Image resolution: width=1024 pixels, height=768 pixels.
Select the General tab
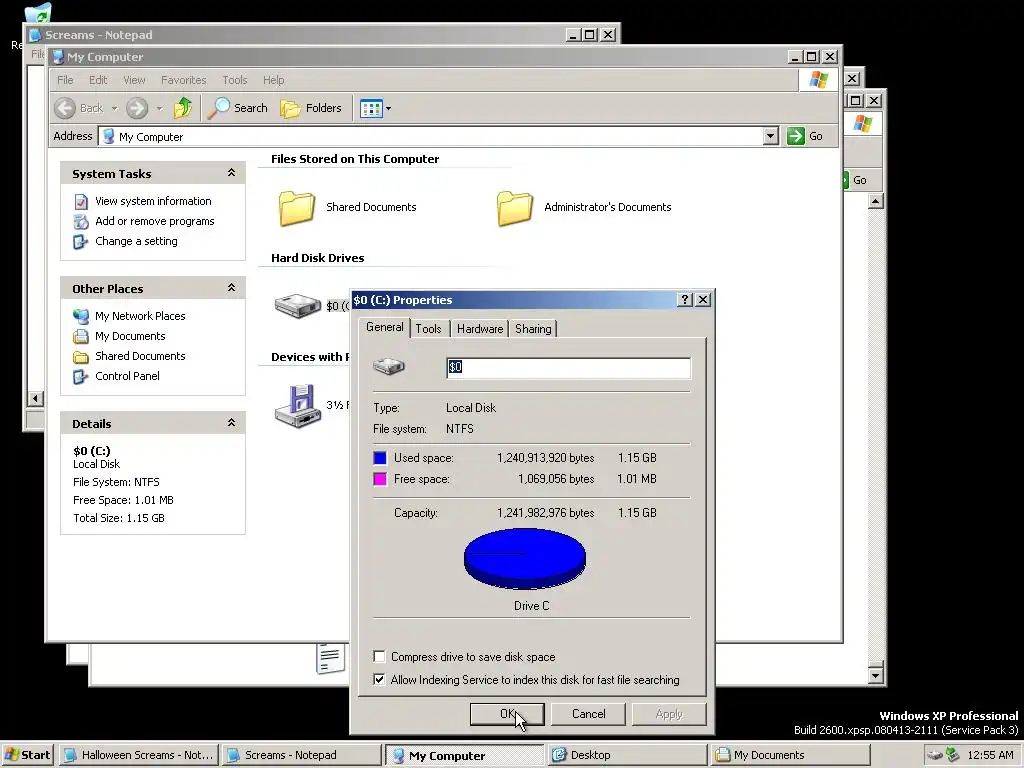tap(385, 327)
